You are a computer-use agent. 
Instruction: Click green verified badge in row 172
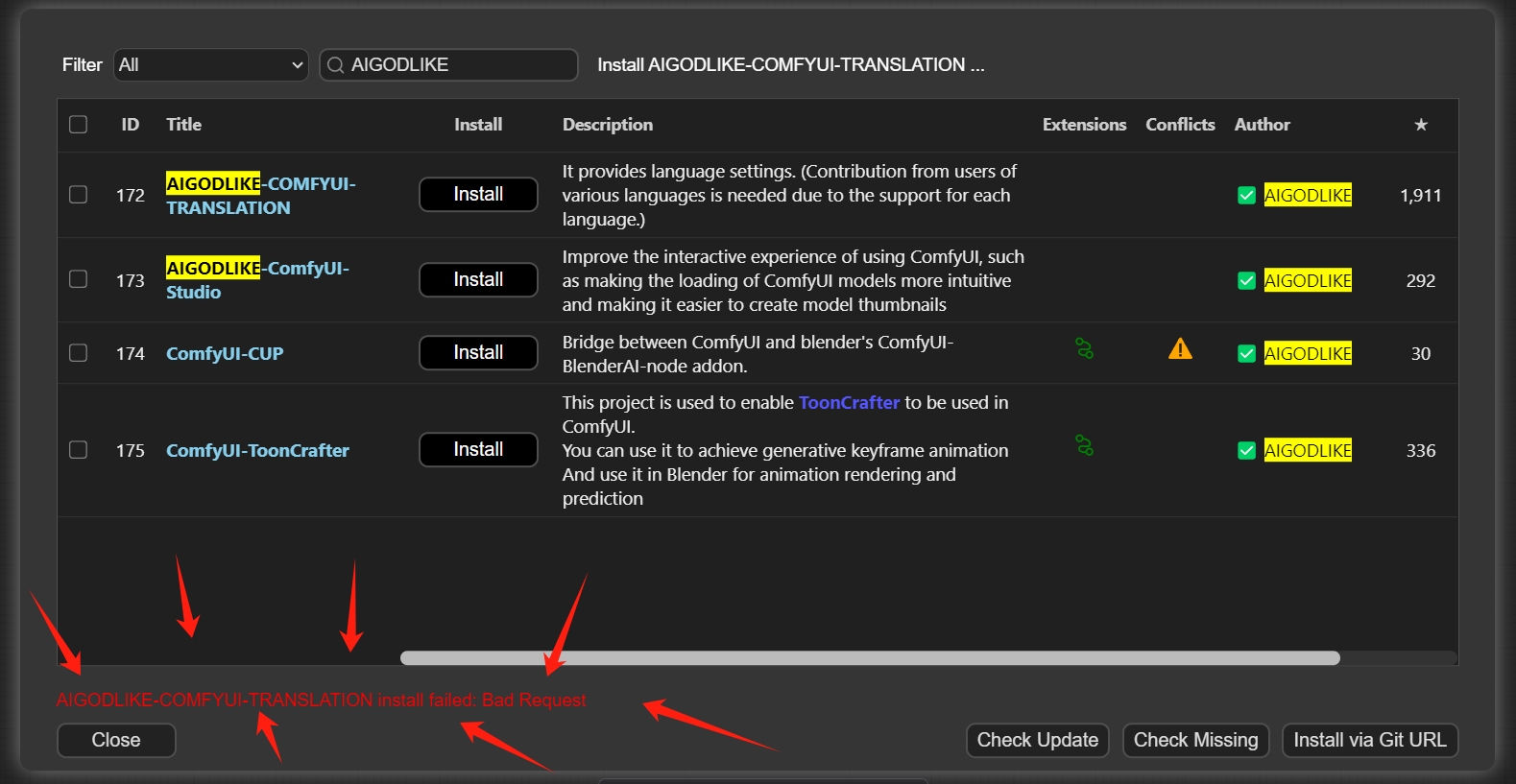pos(1246,196)
